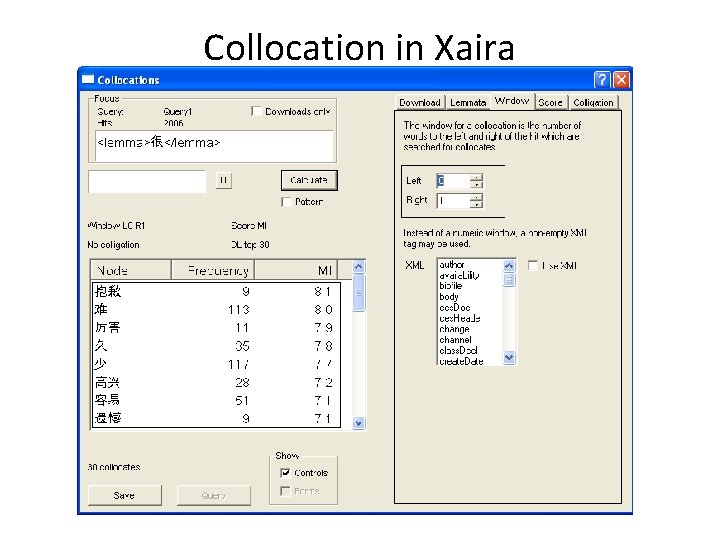This screenshot has height=540, width=720.
Task: Click collocate list scroll up arrow
Action: tap(359, 266)
